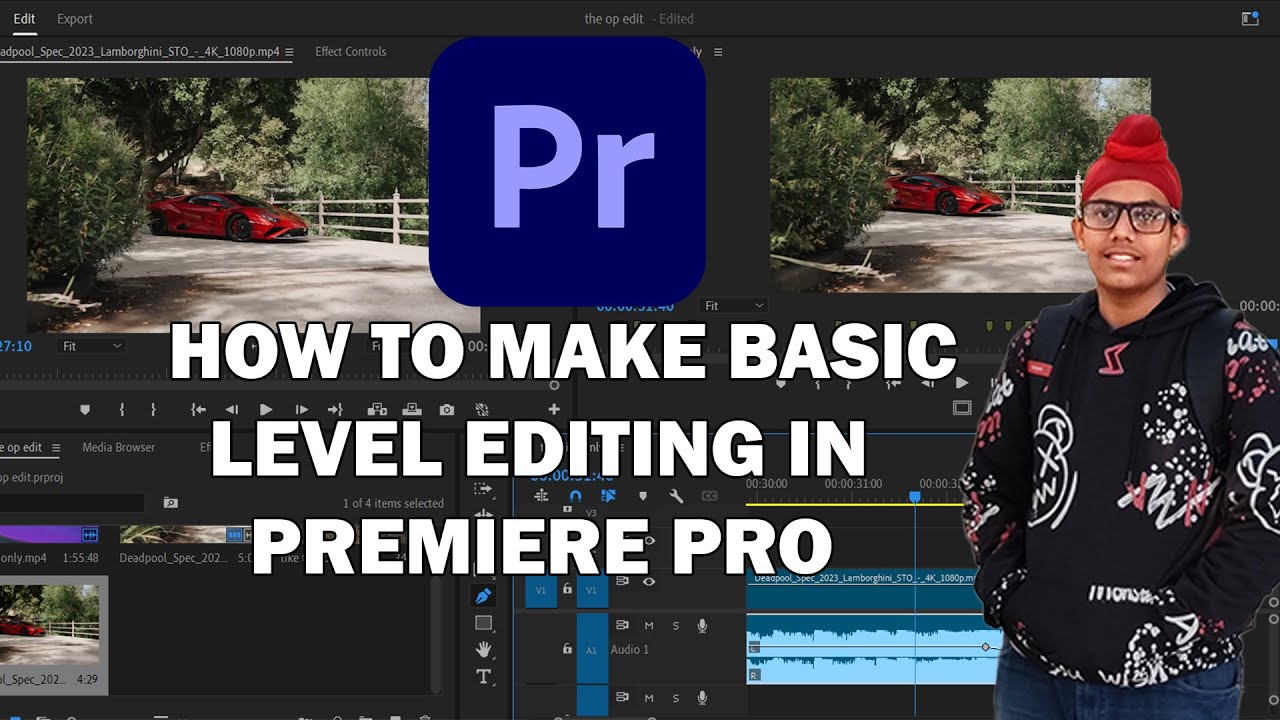Select the Pen tool
The width and height of the screenshot is (1280, 720).
(483, 596)
